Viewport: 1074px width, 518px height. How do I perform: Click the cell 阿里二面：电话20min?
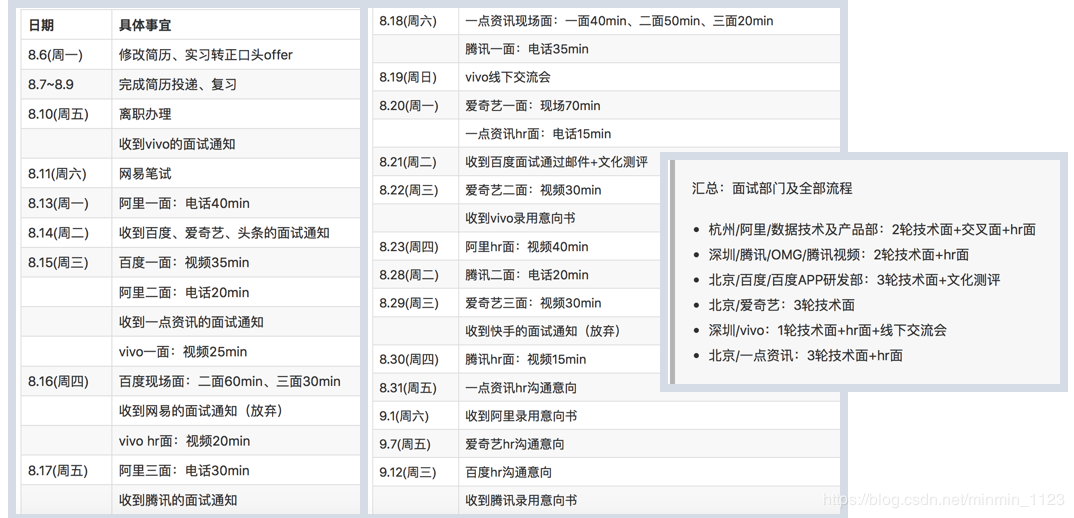[236, 292]
